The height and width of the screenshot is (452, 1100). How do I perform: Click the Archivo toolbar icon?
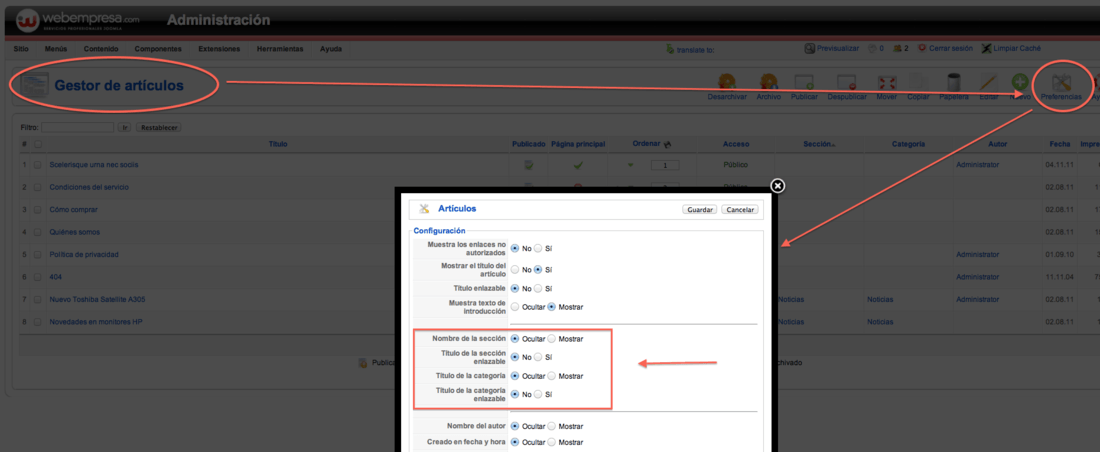pyautogui.click(x=768, y=81)
